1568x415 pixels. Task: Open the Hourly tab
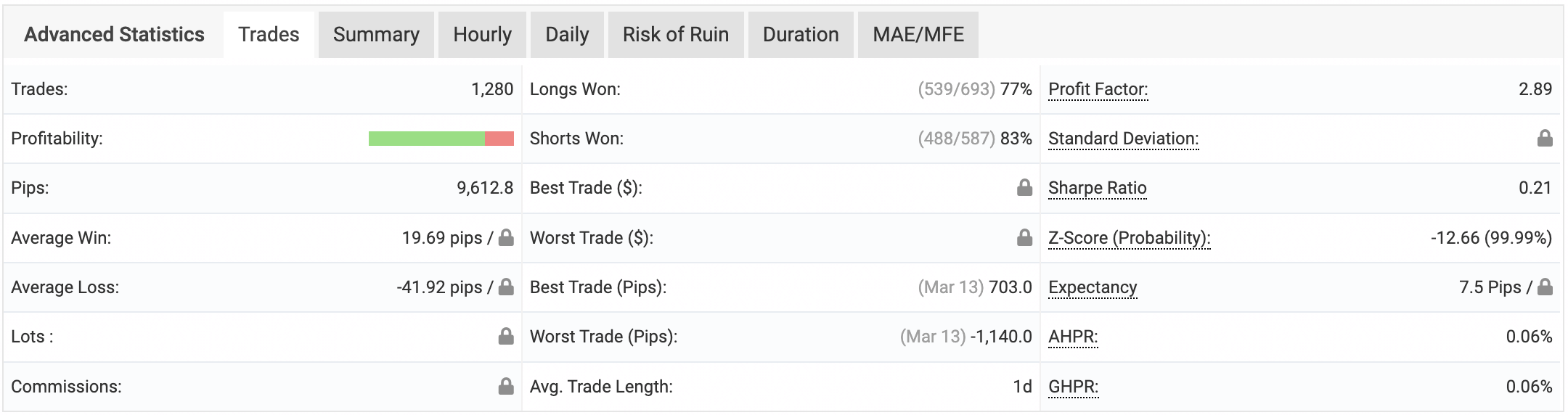pyautogui.click(x=482, y=35)
